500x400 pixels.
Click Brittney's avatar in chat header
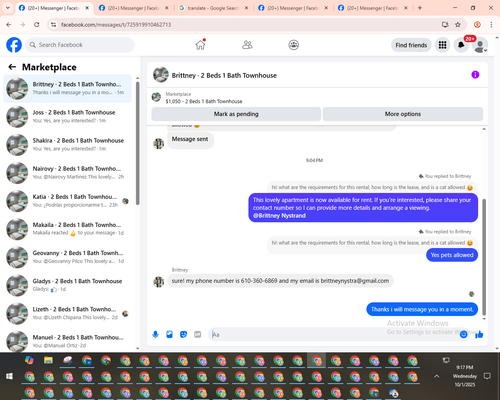click(x=161, y=75)
